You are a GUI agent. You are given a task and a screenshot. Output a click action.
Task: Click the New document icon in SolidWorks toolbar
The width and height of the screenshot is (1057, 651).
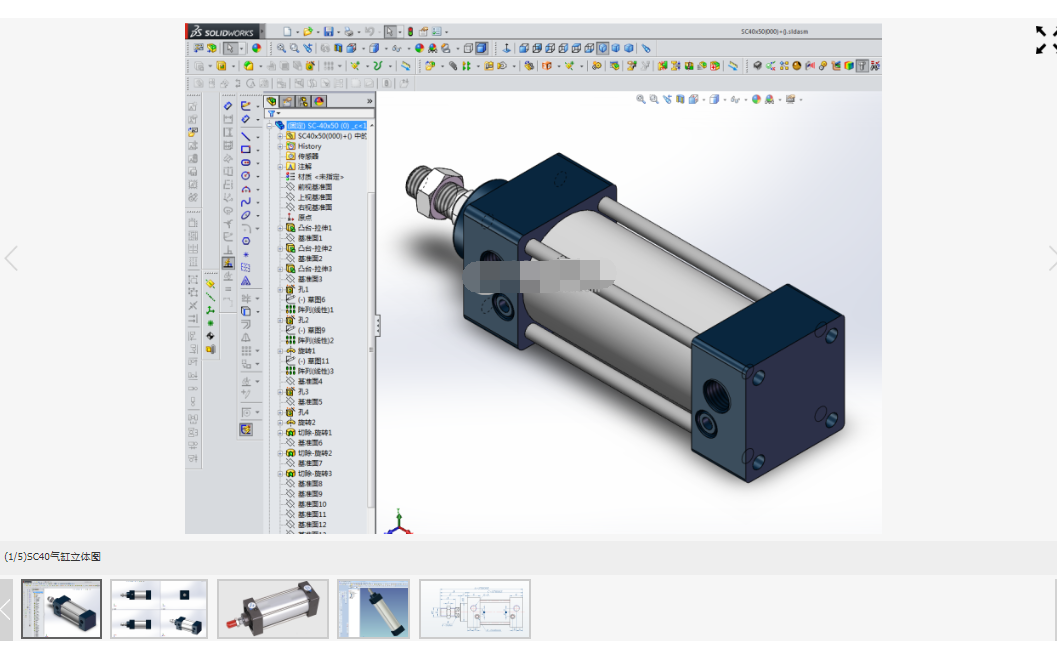[286, 32]
